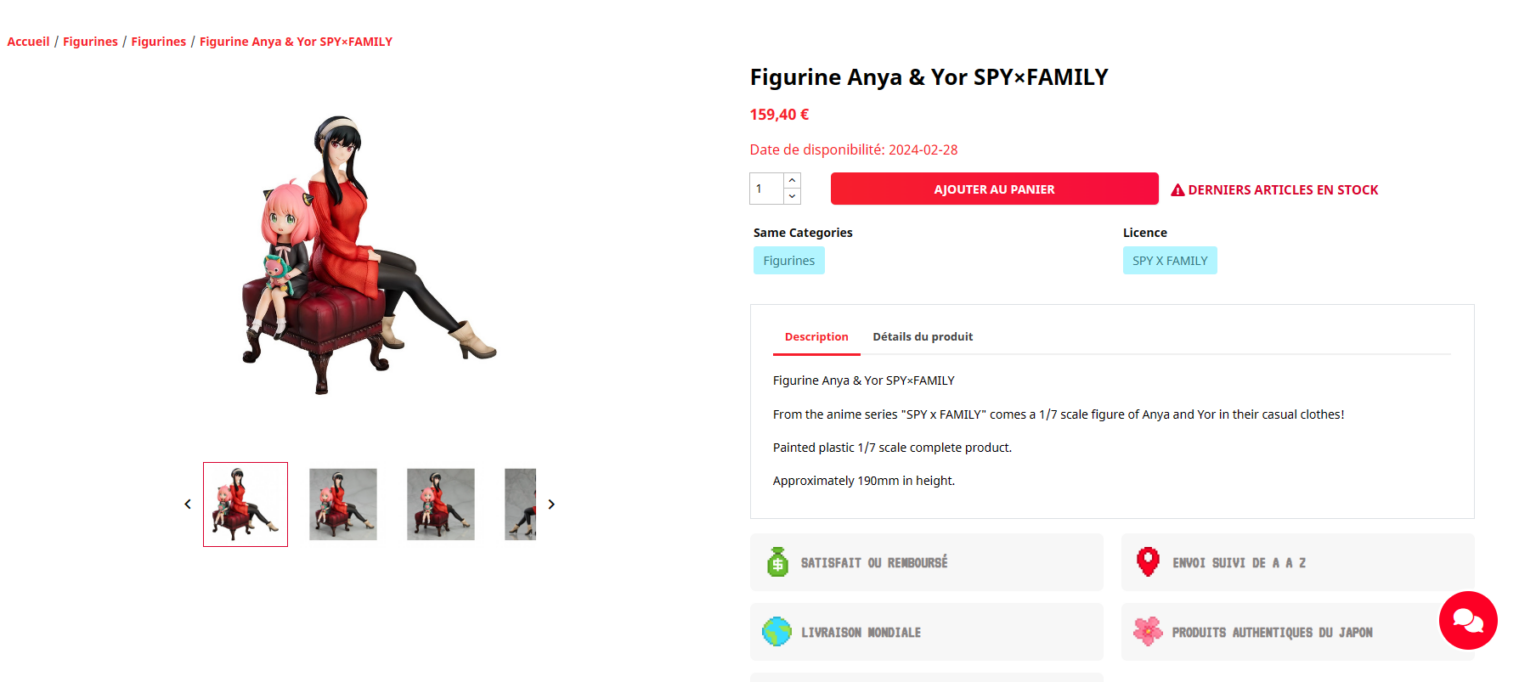The image size is (1536, 682).
Task: Open the red chat bubble widget
Action: 1467,620
